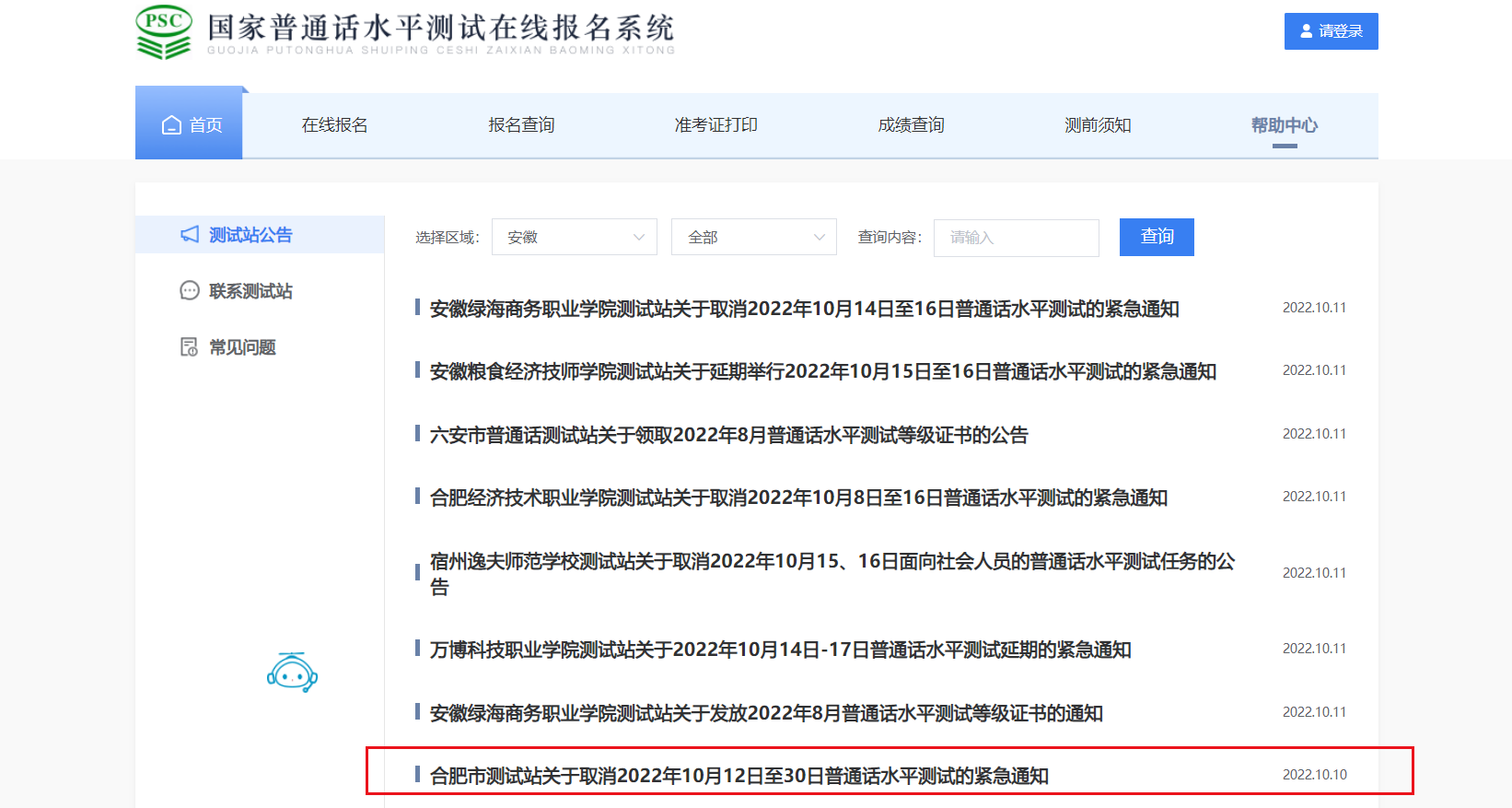
Task: Select 测试站公告 in sidebar
Action: pos(260,235)
